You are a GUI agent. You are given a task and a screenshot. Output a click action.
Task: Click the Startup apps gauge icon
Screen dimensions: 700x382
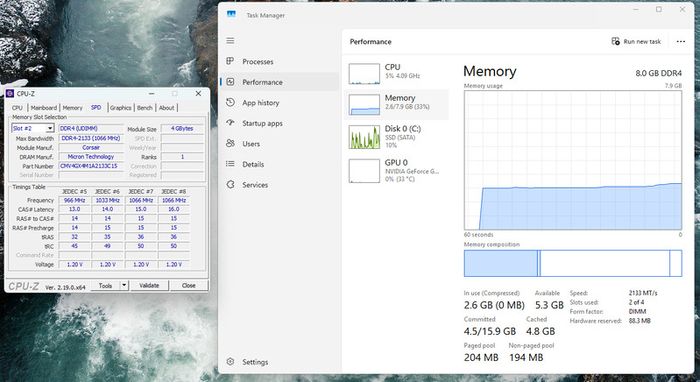click(230, 123)
